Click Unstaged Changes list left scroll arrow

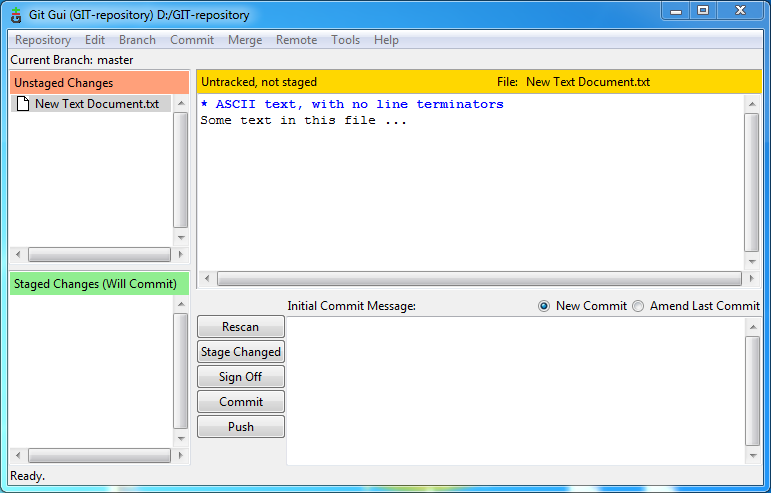pyautogui.click(x=18, y=255)
